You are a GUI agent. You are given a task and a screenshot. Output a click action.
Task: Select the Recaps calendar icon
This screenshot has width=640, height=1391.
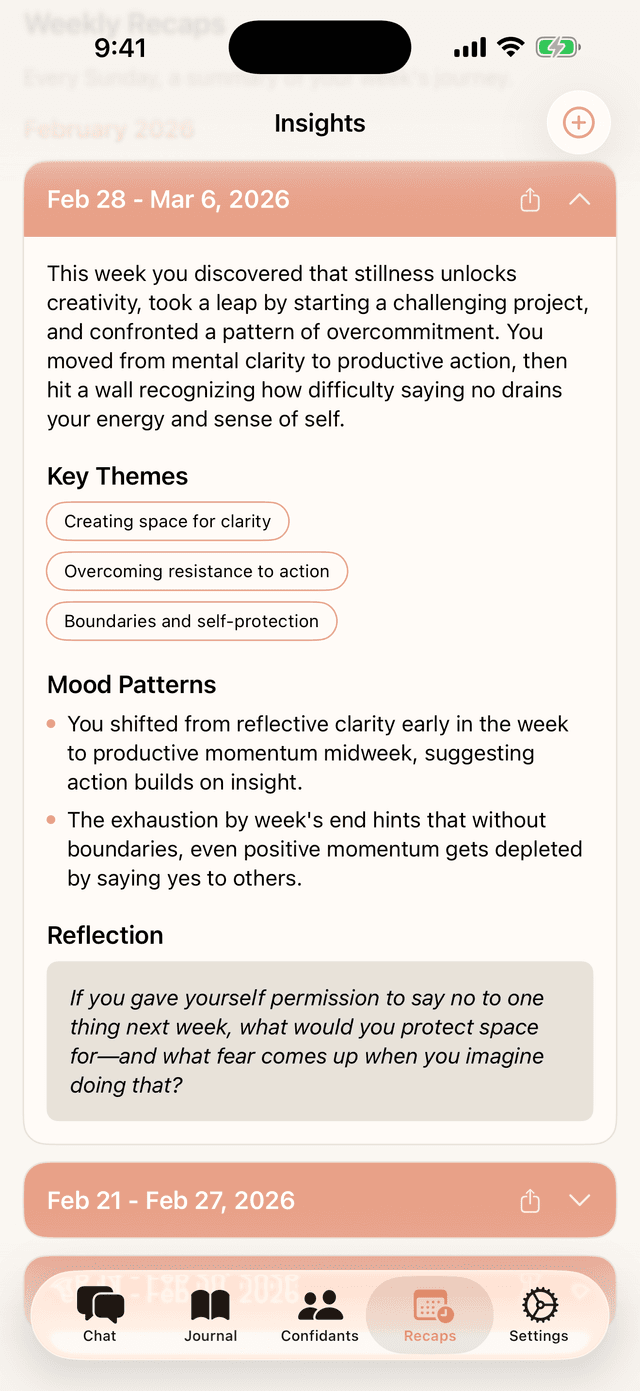(x=429, y=1303)
